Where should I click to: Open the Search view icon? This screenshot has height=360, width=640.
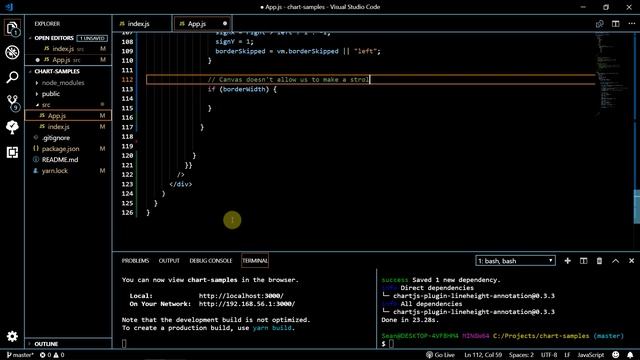12,77
